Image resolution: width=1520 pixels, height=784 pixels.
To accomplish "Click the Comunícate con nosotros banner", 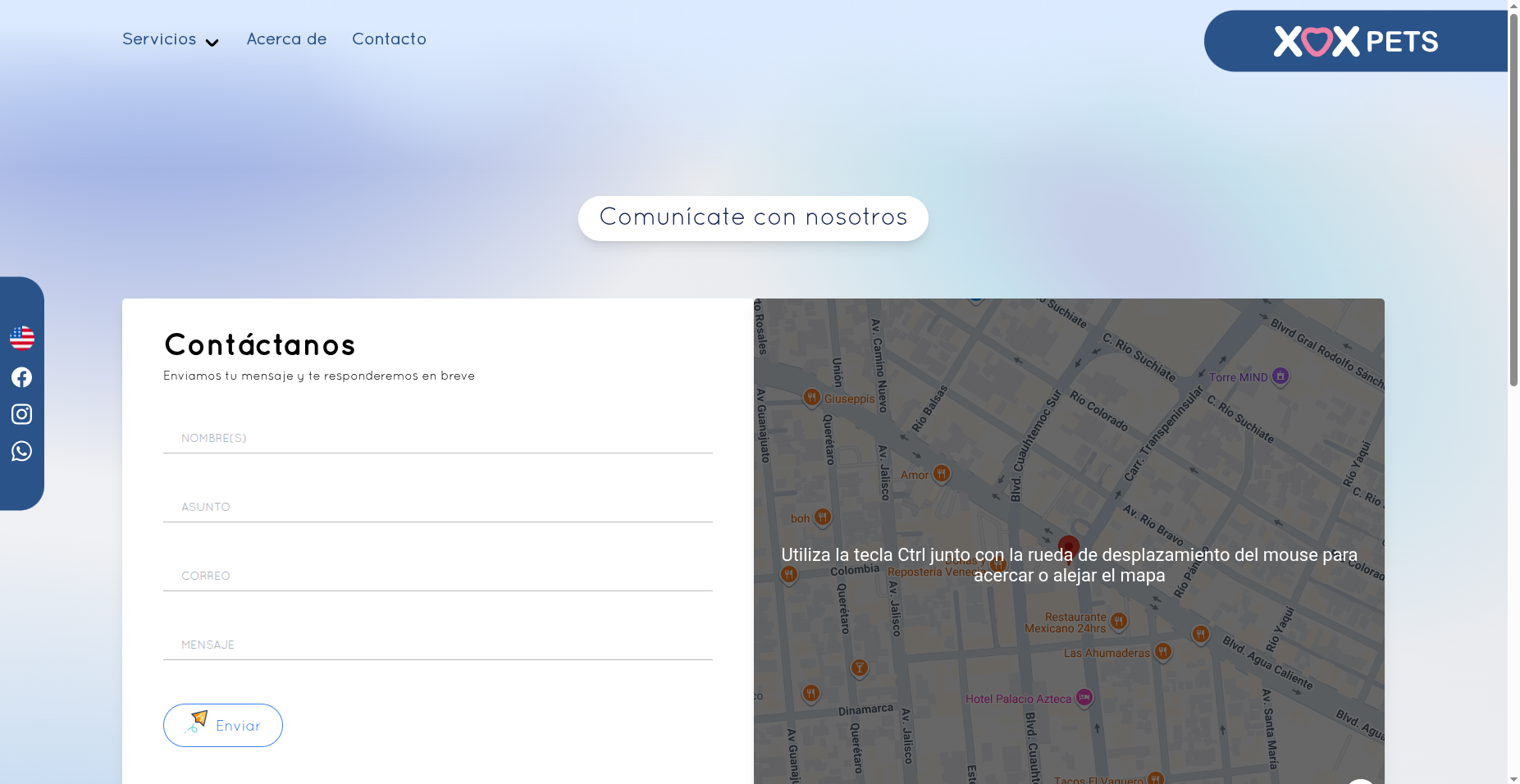I will coord(753,218).
